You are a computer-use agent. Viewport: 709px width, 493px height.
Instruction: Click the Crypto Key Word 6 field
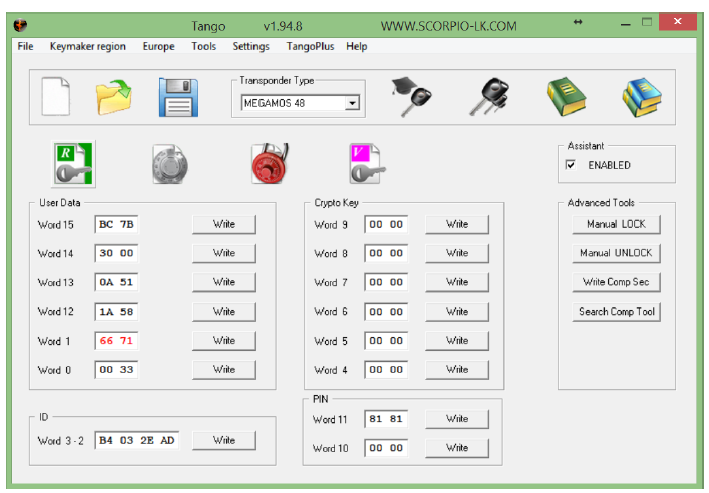point(386,312)
